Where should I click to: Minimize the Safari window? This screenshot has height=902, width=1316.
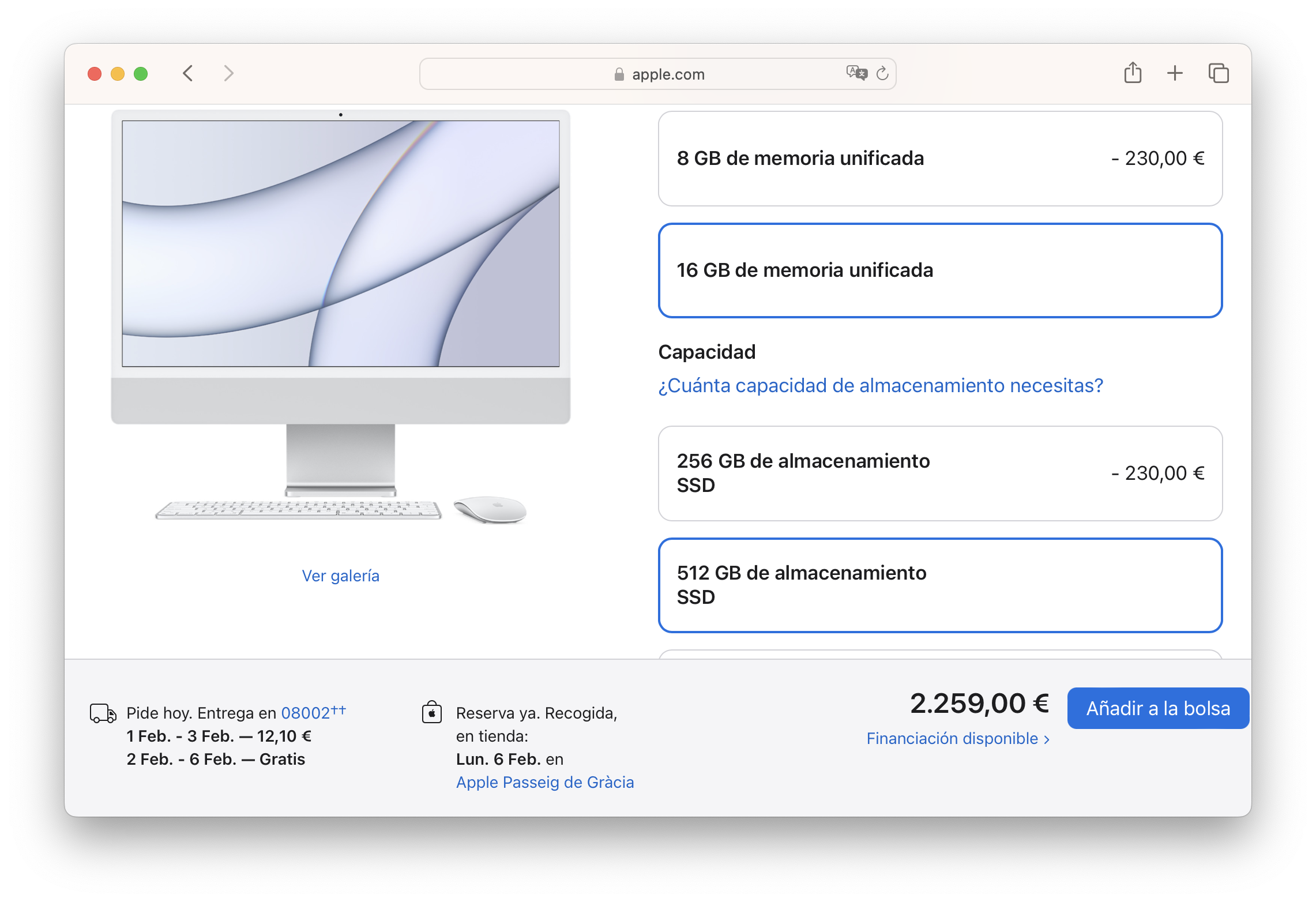tap(118, 74)
